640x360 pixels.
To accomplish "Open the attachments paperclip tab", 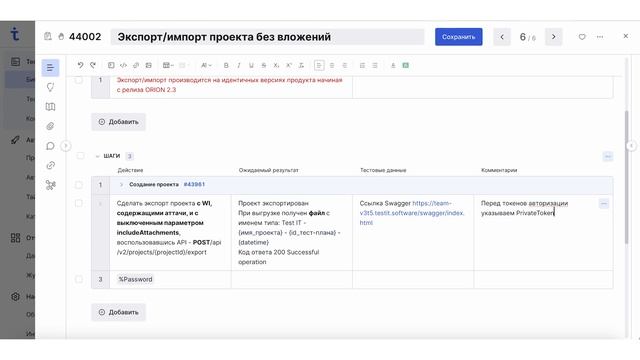I will [50, 126].
